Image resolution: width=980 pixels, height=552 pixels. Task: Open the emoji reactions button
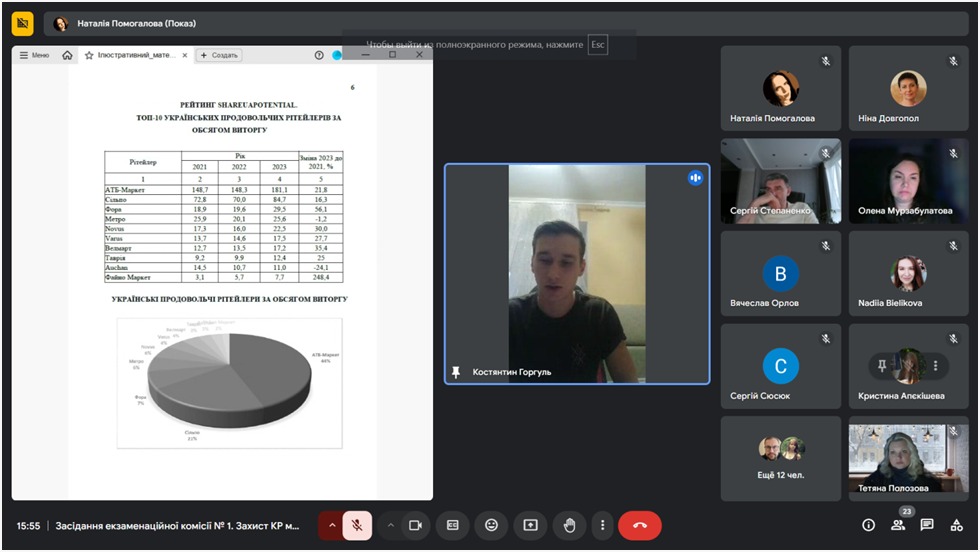491,525
